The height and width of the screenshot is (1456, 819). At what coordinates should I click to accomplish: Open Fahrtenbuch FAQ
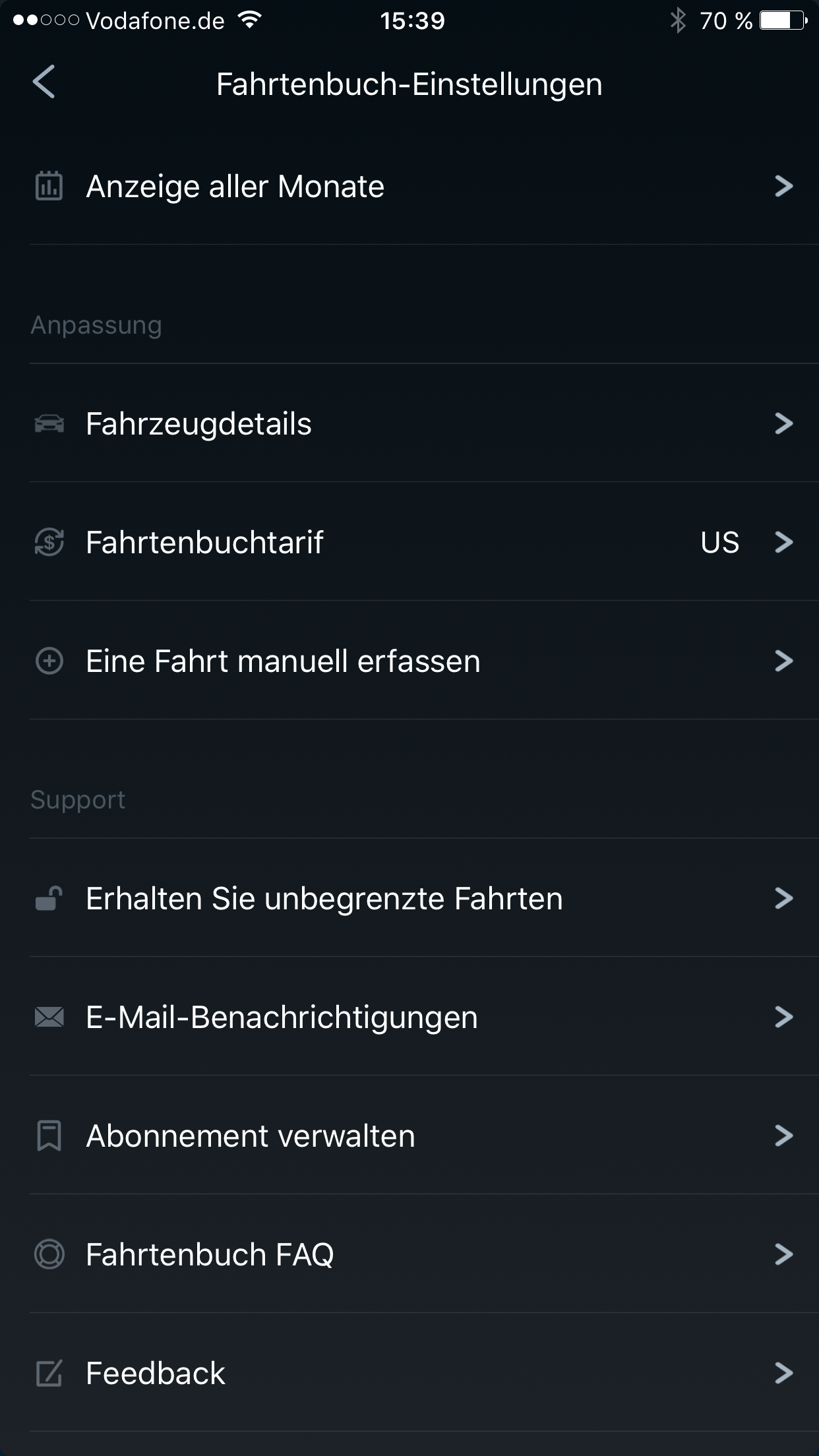(x=210, y=1254)
